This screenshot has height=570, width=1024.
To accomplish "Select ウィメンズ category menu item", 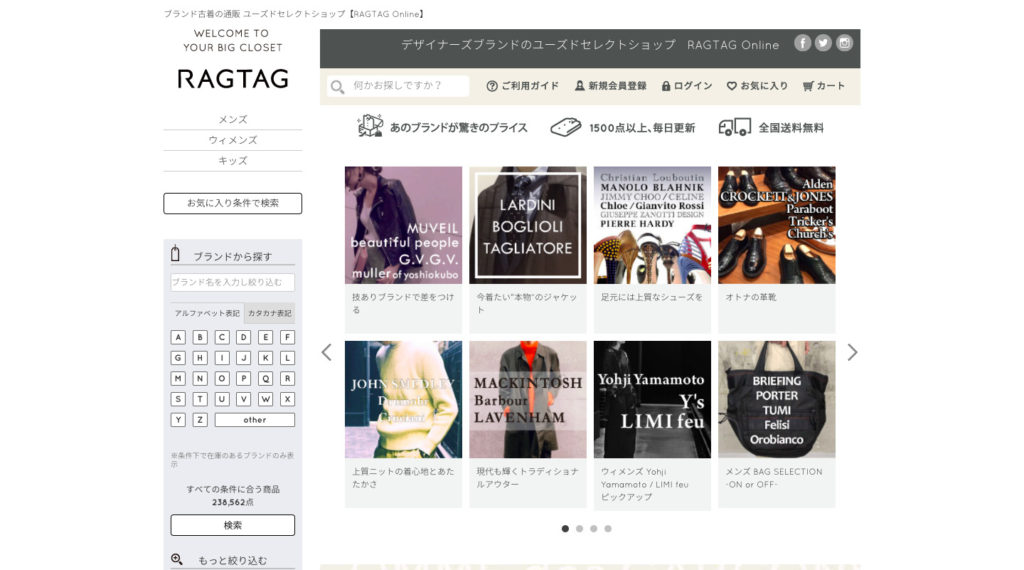I will coord(232,140).
